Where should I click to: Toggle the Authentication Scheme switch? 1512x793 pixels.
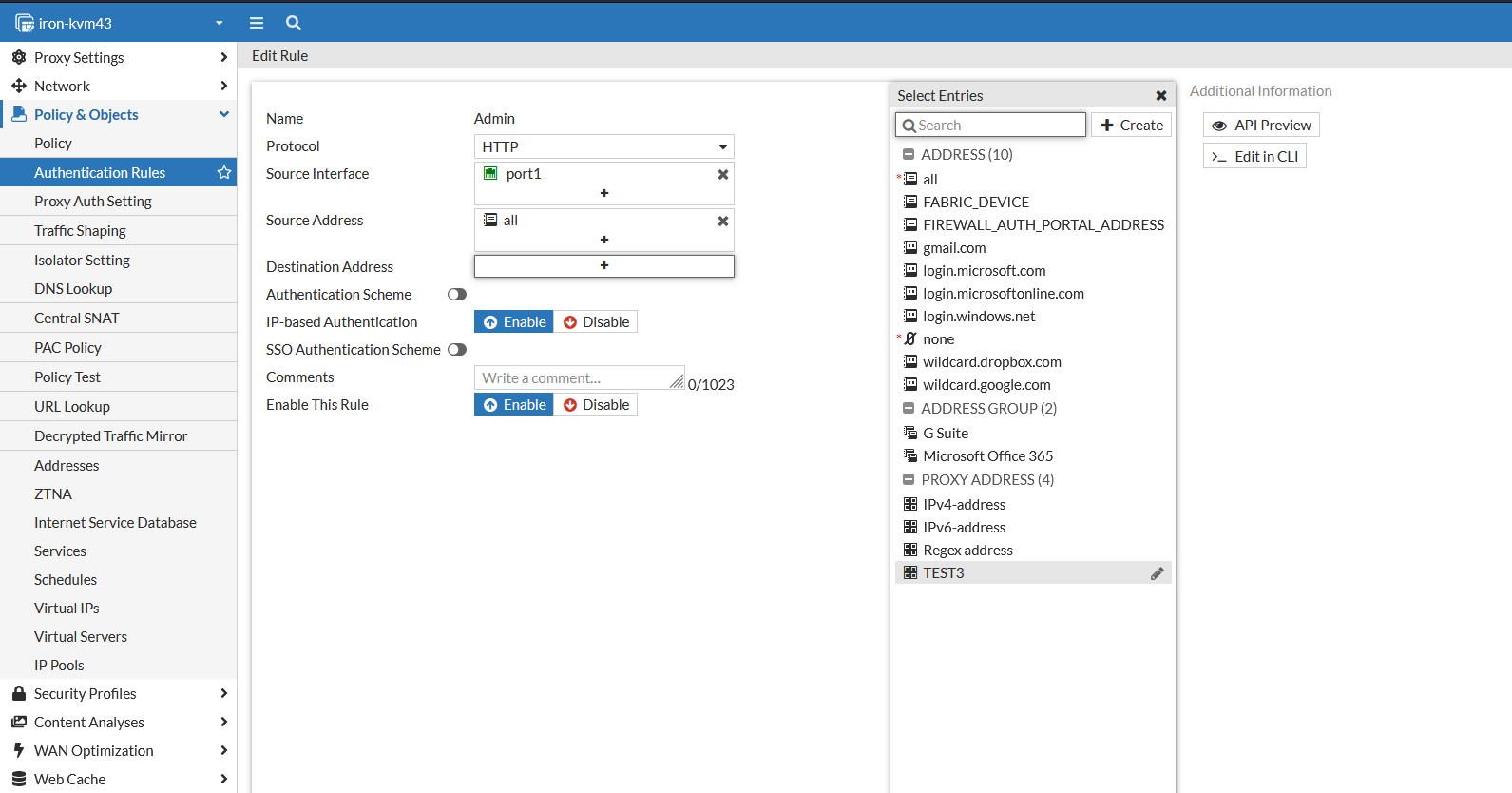tap(457, 295)
